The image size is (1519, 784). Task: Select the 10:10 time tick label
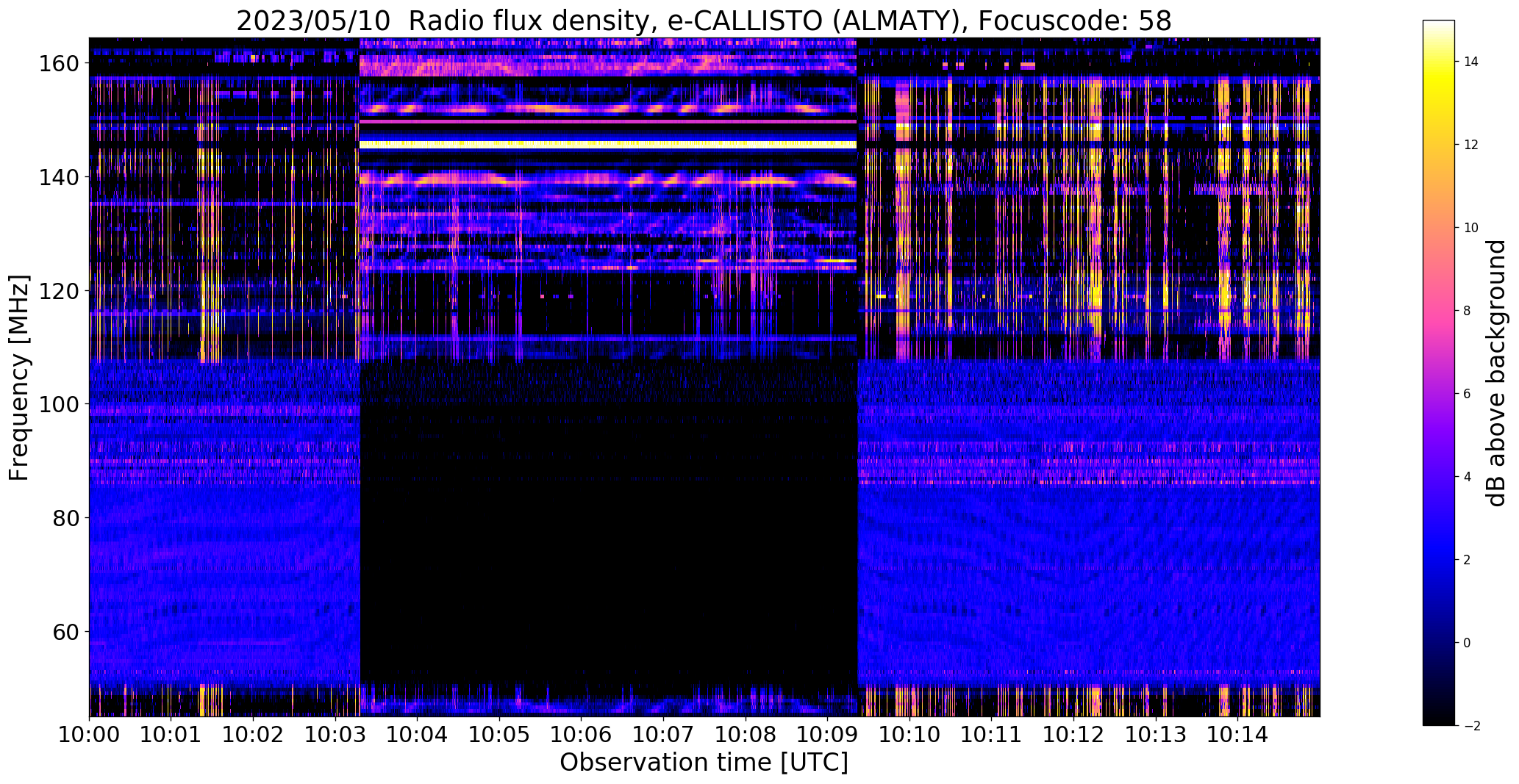tap(909, 734)
